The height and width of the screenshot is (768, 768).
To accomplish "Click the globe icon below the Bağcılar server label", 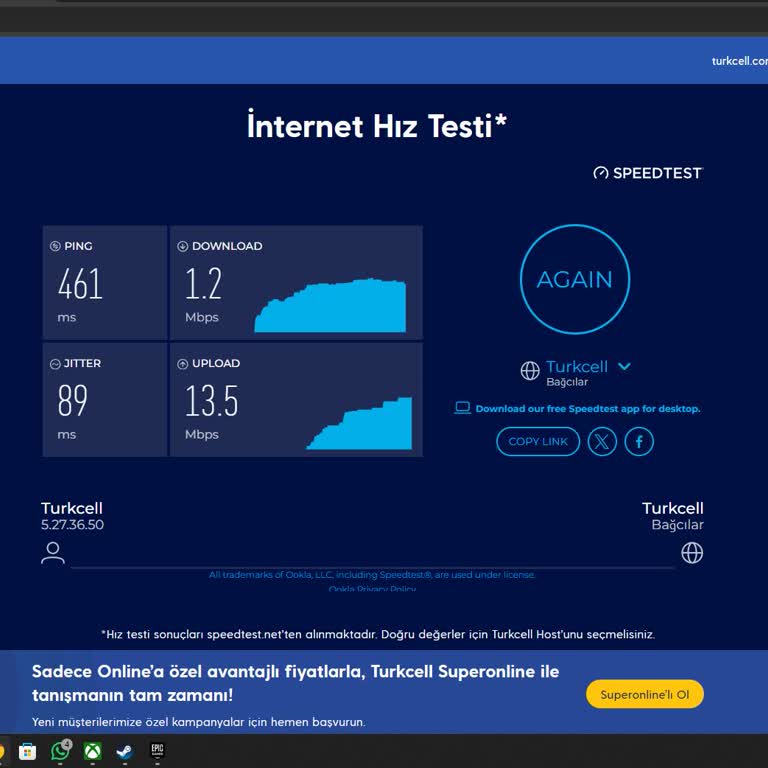I will point(692,553).
